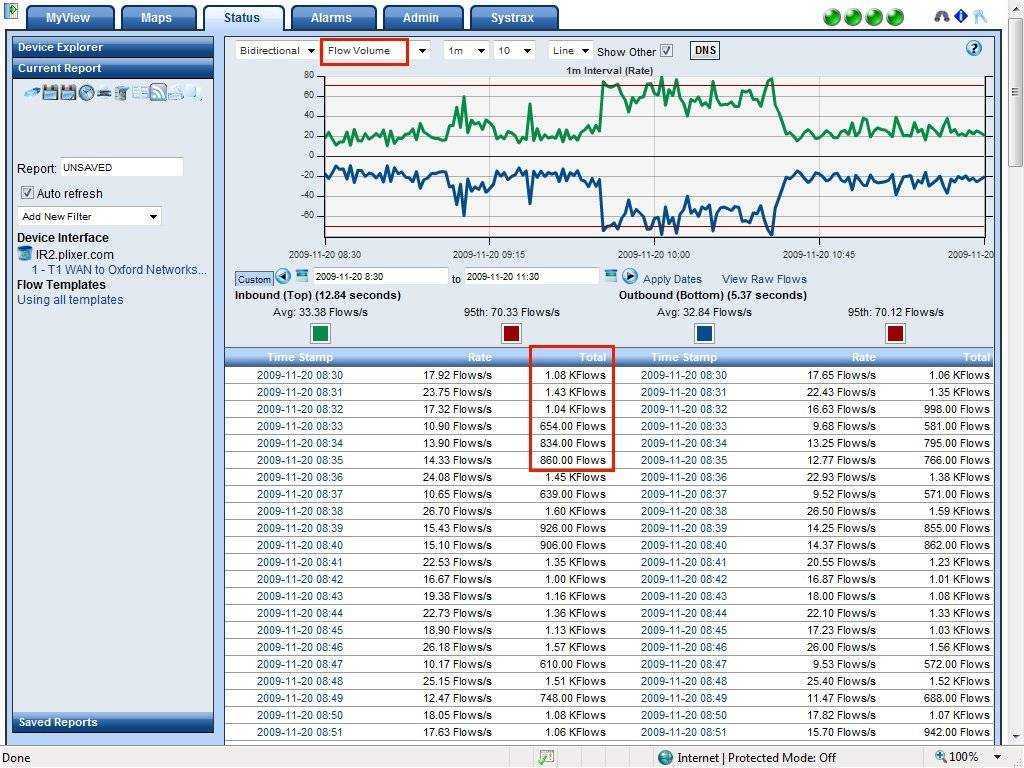Click the Apply Dates link
This screenshot has height=768, width=1024.
672,279
